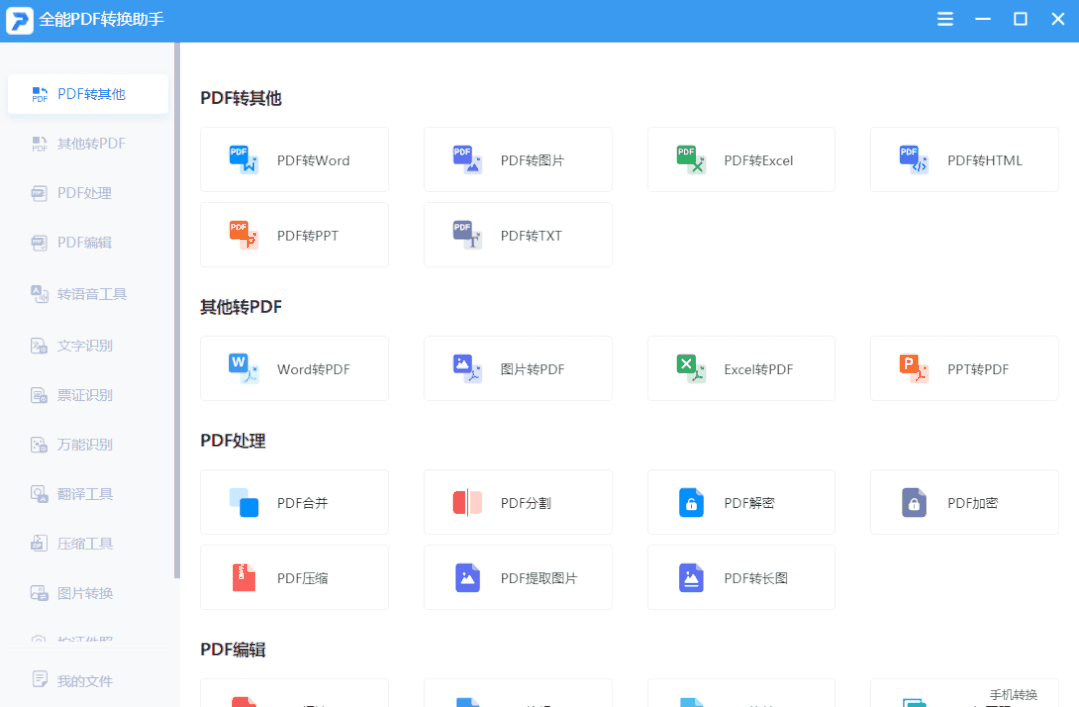
Task: Open the PDF转HTML icon
Action: click(914, 160)
